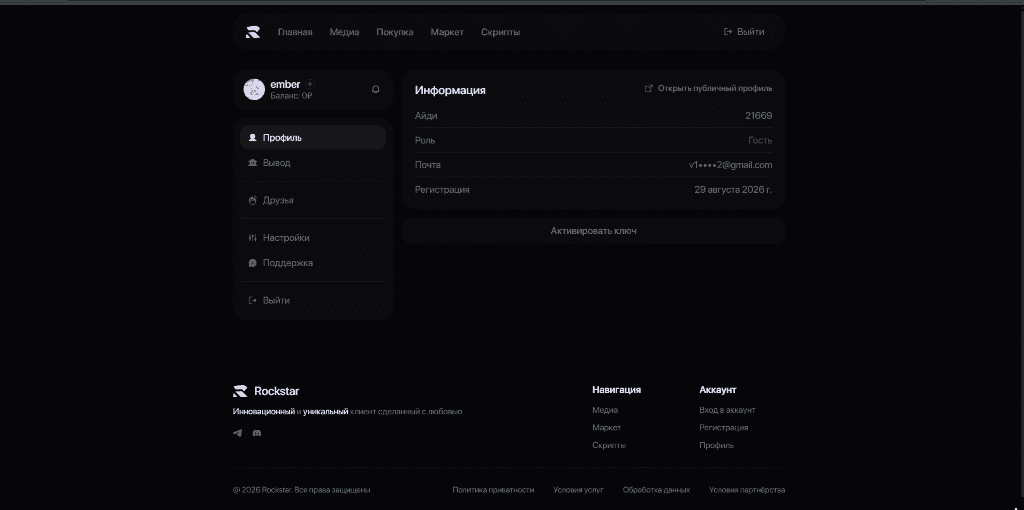1024x510 pixels.
Task: Open the Главная page
Action: click(x=295, y=32)
